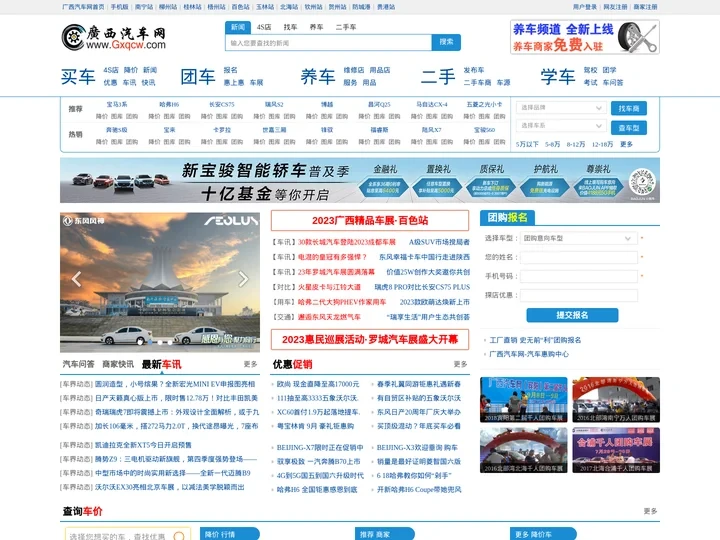
Task: Open 2018宾阳 group-buy thumbnail
Action: coord(523,399)
